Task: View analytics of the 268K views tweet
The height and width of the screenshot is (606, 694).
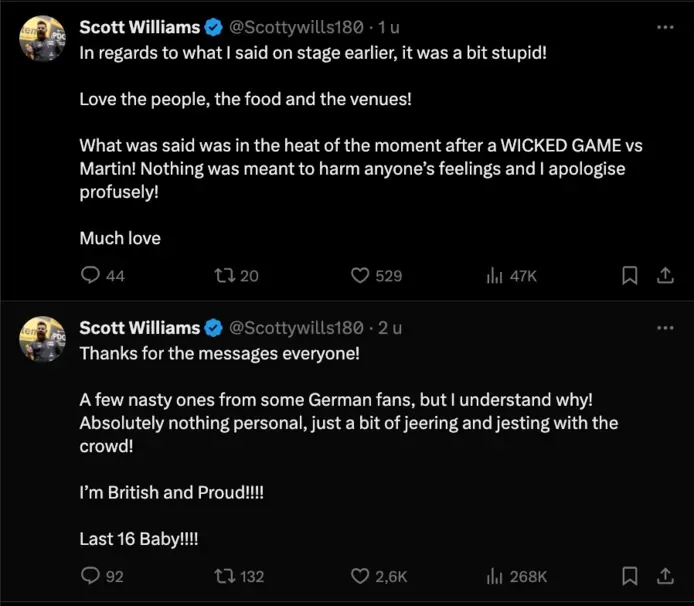Action: tap(493, 576)
